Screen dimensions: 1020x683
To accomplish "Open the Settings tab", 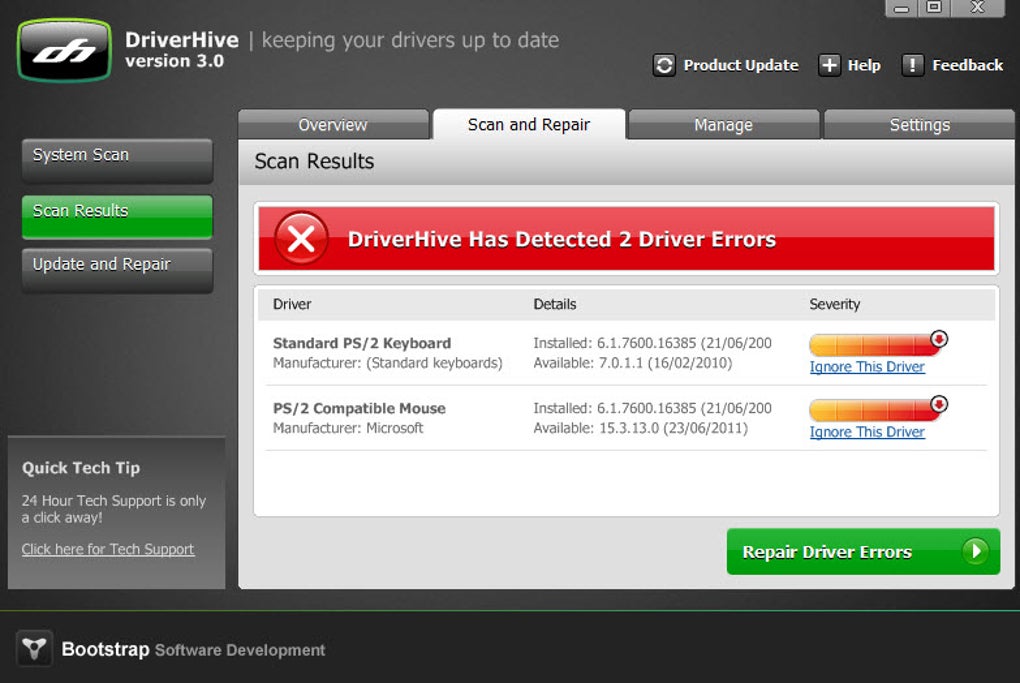I will pos(920,124).
